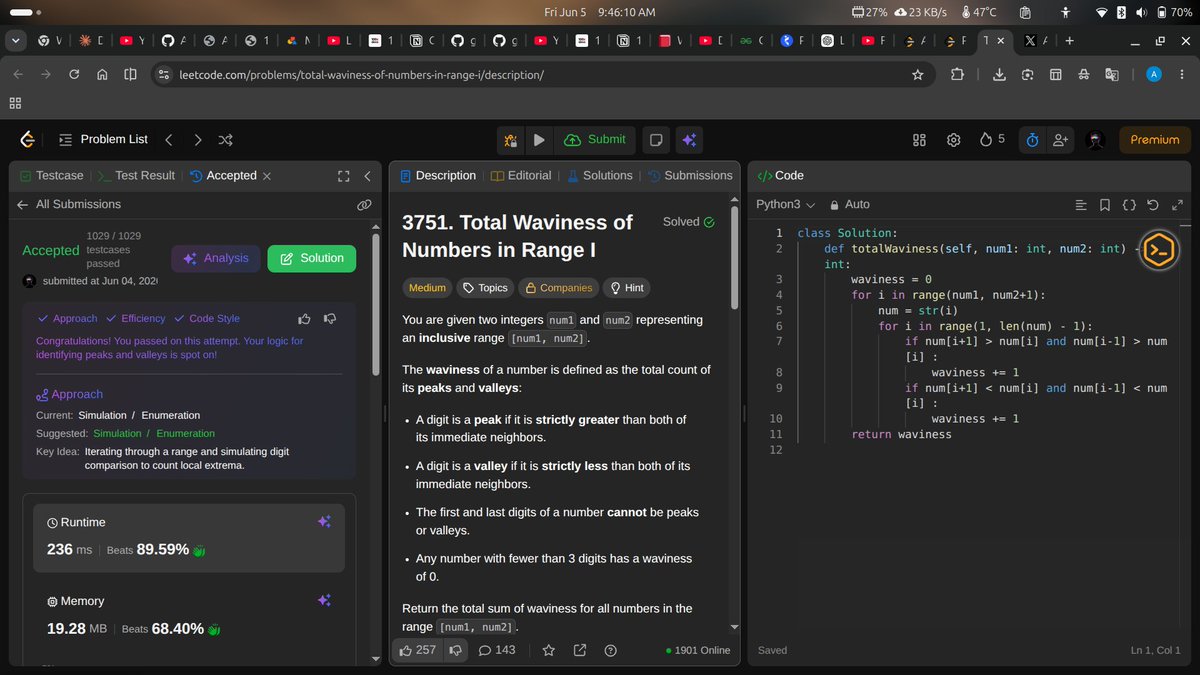Open the suggested Simulation approach link

coord(117,433)
